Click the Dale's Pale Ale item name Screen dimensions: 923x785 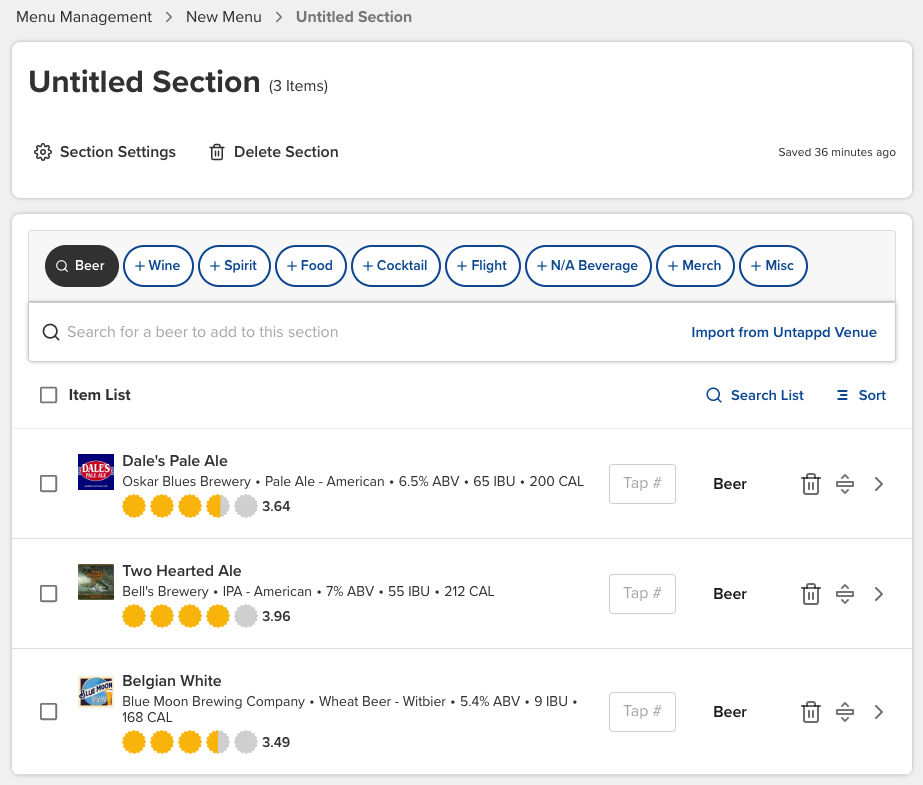[x=175, y=461]
